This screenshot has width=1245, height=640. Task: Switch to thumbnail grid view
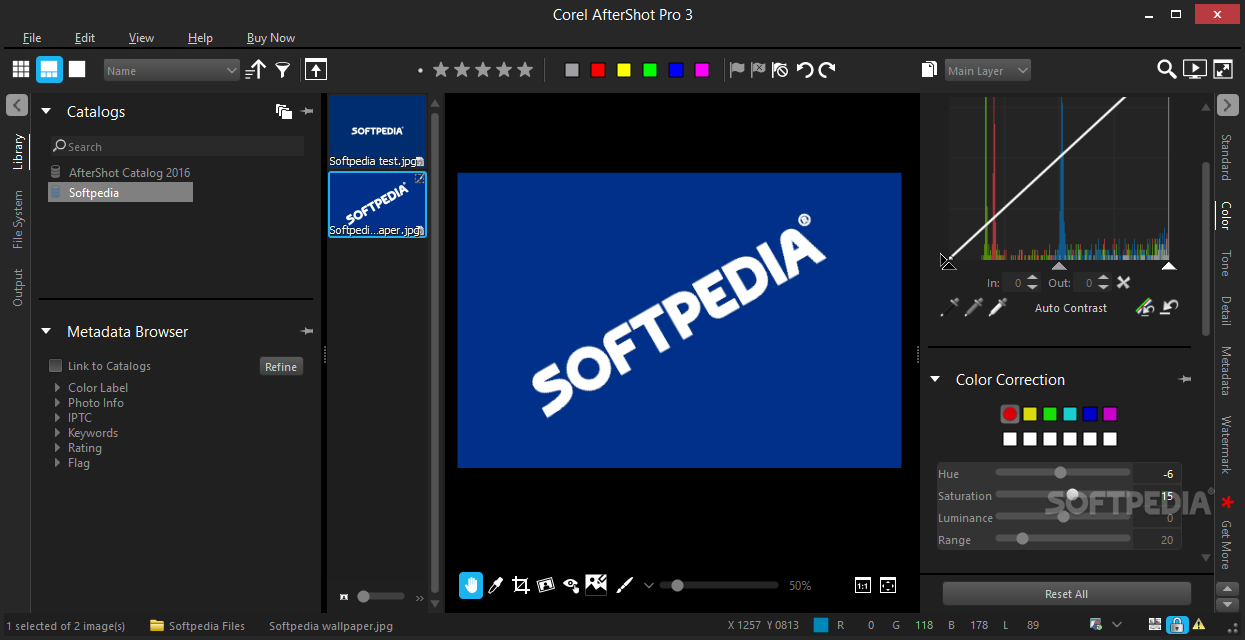[21, 69]
